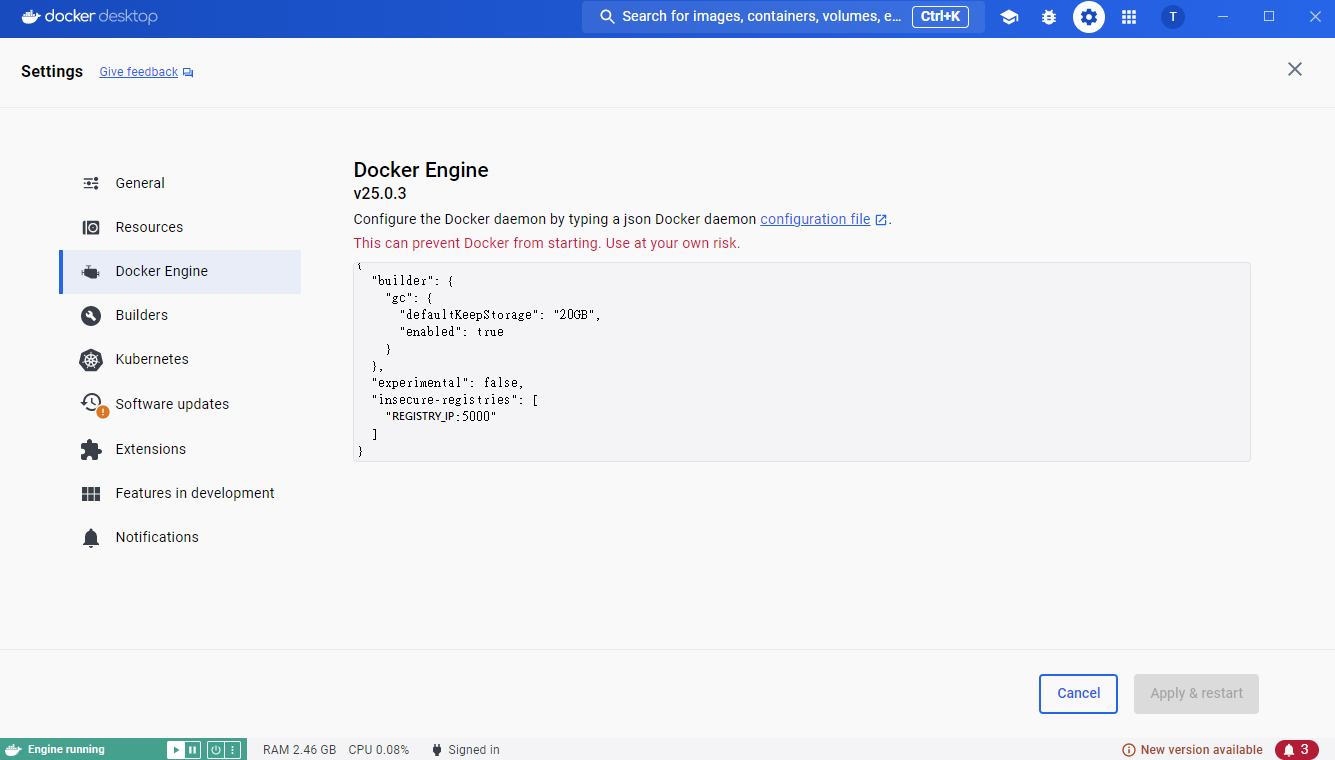
Task: Switch to the Builders settings tab
Action: [x=180, y=315]
